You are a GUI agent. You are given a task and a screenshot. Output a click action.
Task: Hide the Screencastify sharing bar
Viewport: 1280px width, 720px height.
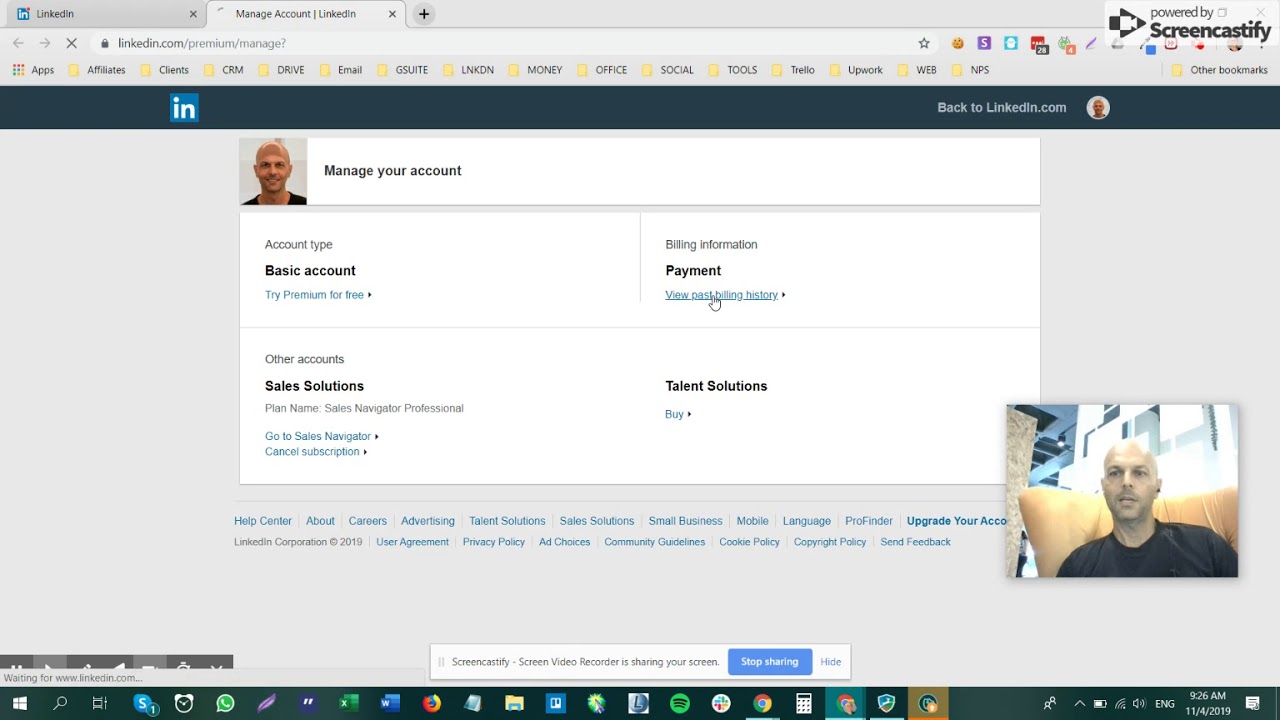[x=831, y=662]
